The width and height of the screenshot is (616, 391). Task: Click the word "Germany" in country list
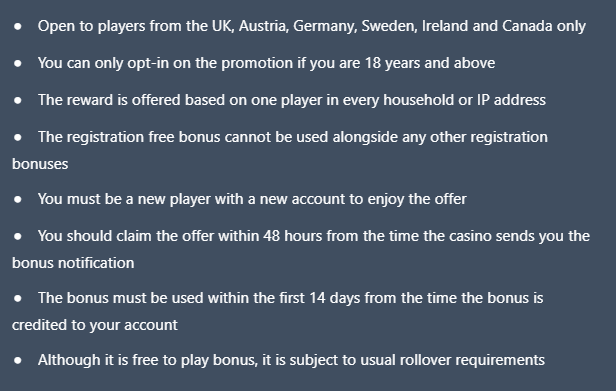click(x=325, y=26)
